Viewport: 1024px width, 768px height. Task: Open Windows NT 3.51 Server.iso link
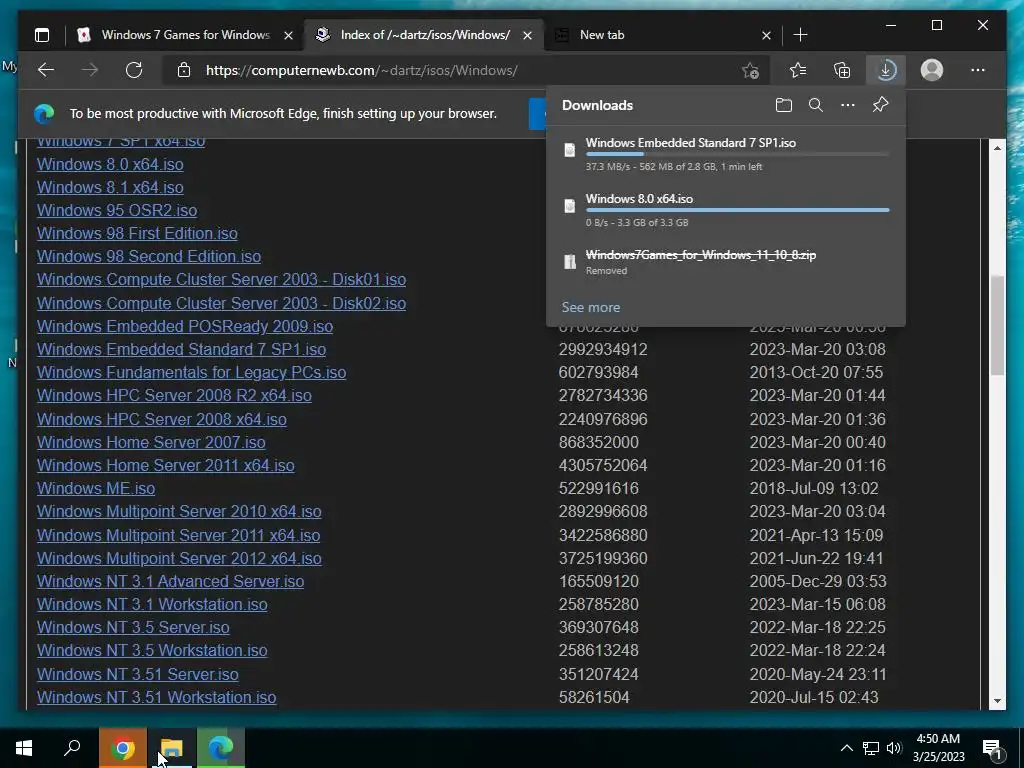tap(138, 674)
